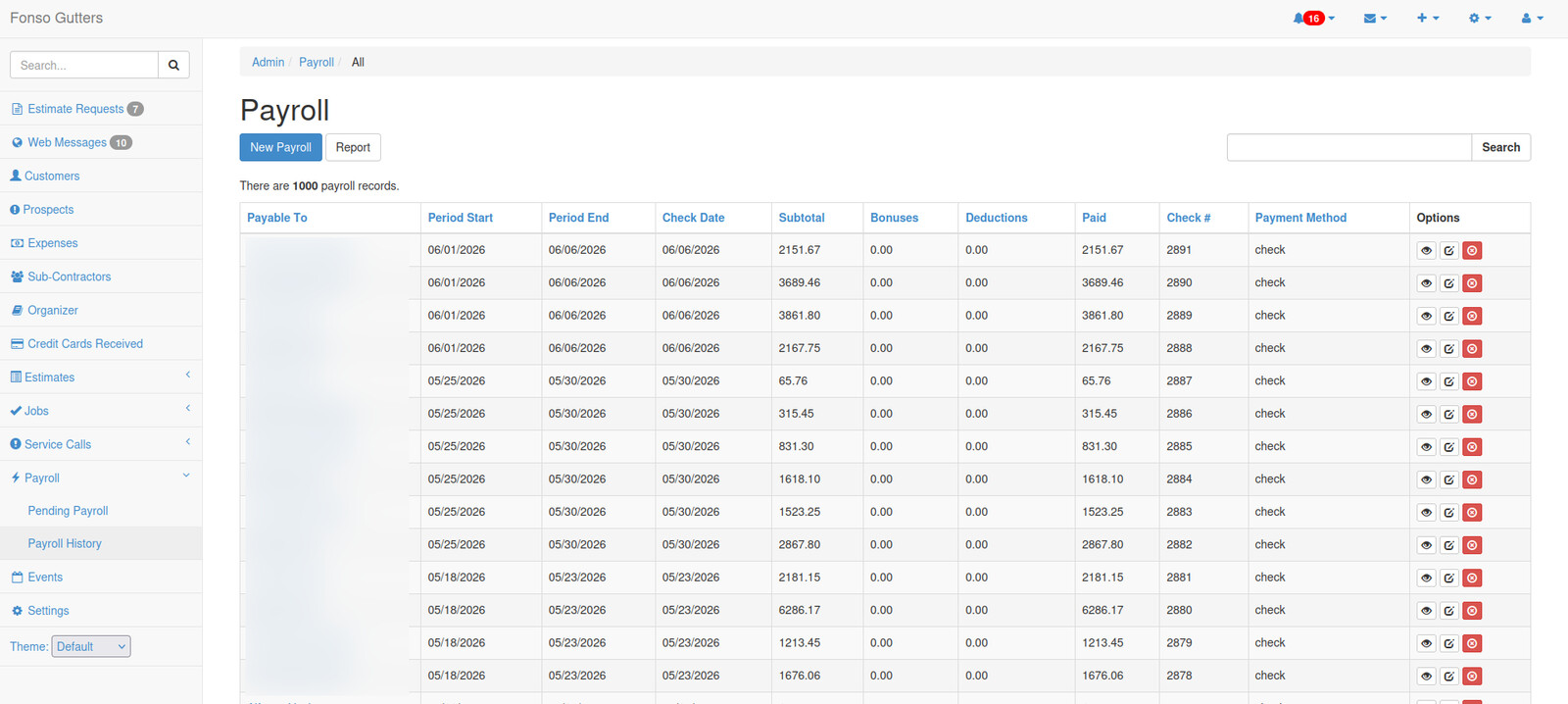Edit payroll record with check 2885
Image resolution: width=1568 pixels, height=704 pixels.
(x=1449, y=447)
